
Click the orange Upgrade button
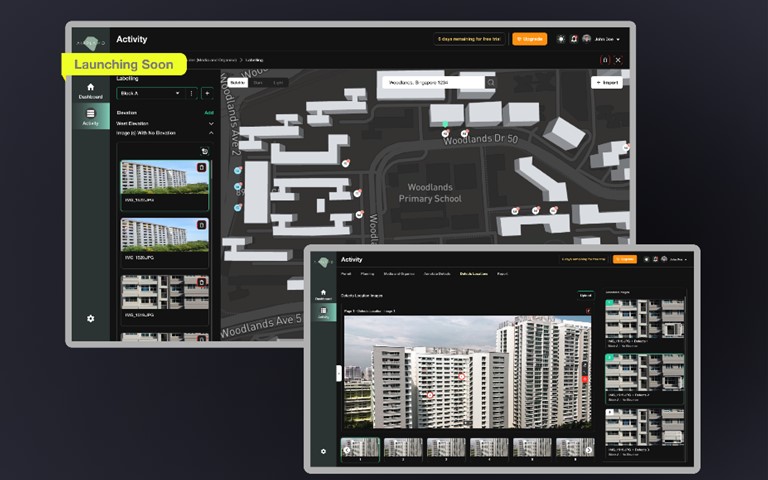coord(529,39)
